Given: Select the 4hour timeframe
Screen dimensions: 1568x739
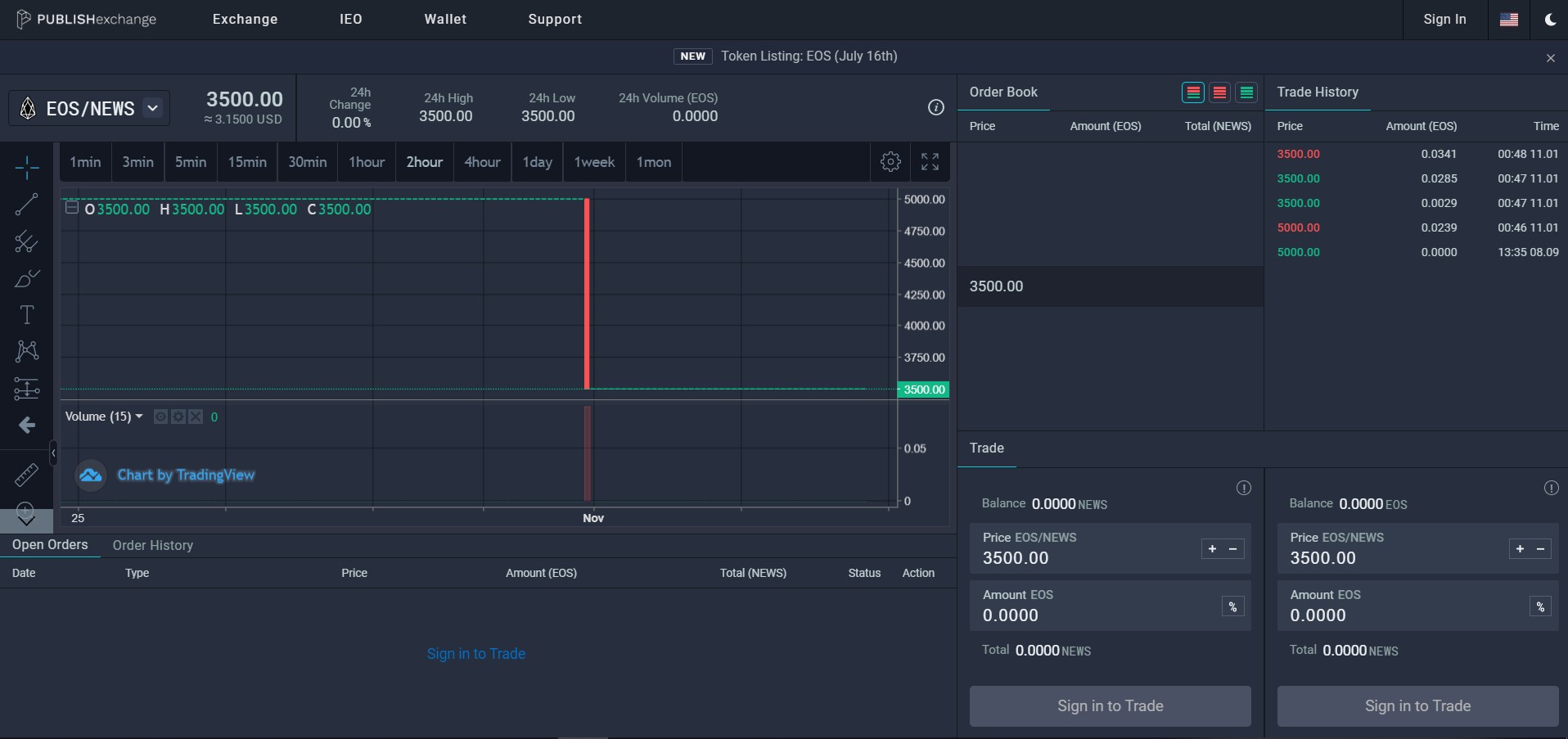Looking at the screenshot, I should (483, 162).
